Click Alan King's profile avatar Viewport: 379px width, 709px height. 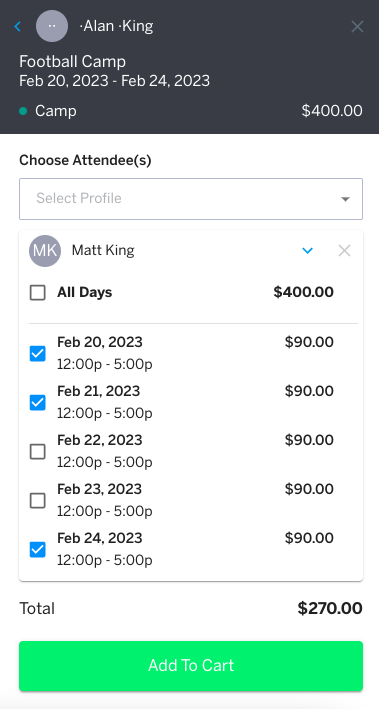pyautogui.click(x=52, y=26)
